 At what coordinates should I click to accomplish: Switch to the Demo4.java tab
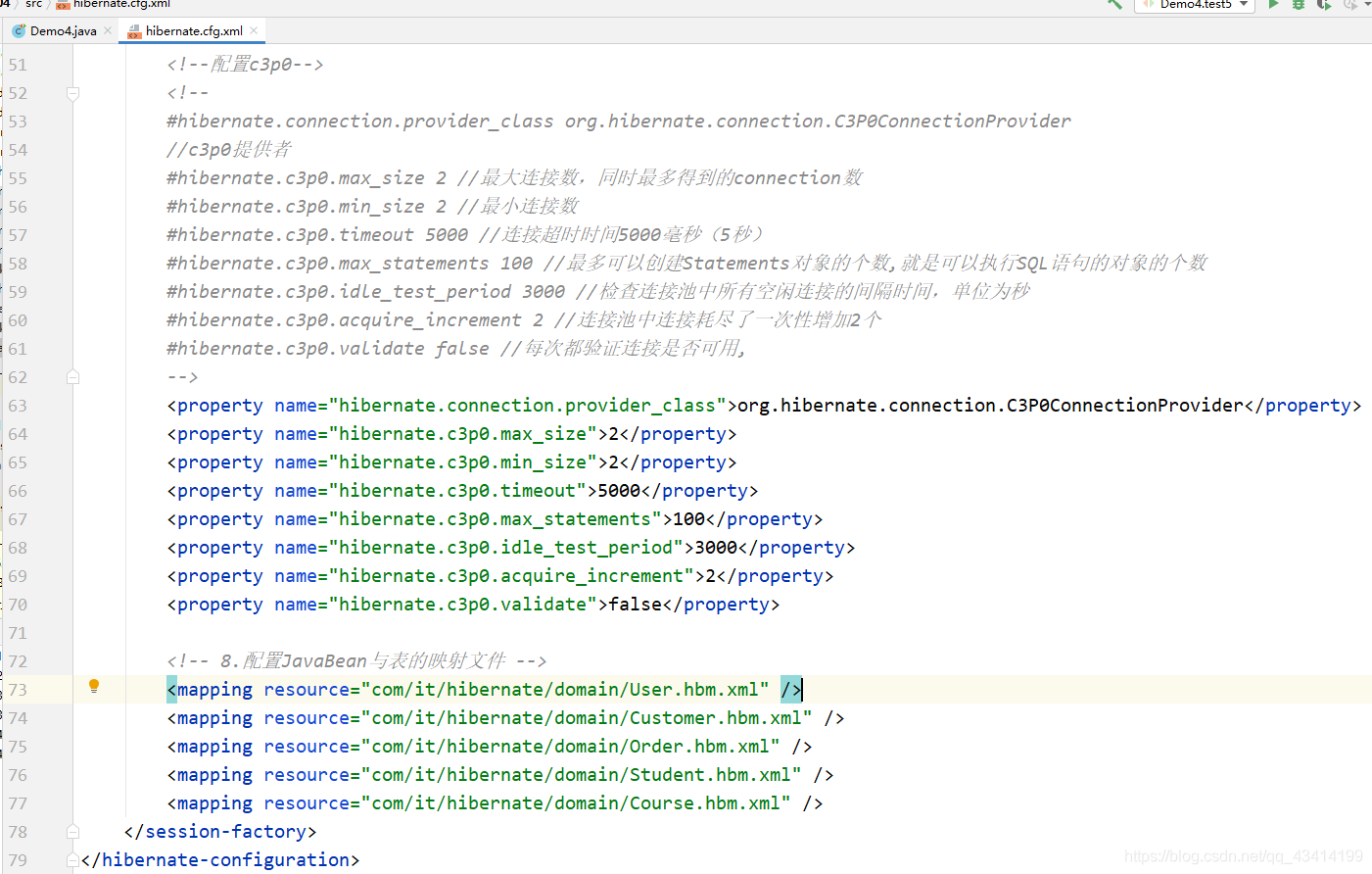pos(63,31)
